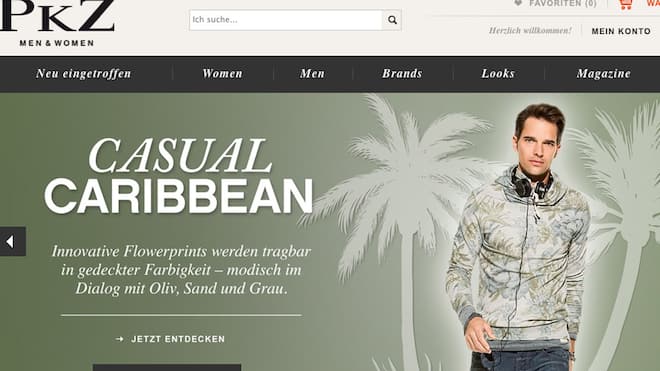The height and width of the screenshot is (371, 660).
Task: Open the Brands menu
Action: click(x=402, y=74)
